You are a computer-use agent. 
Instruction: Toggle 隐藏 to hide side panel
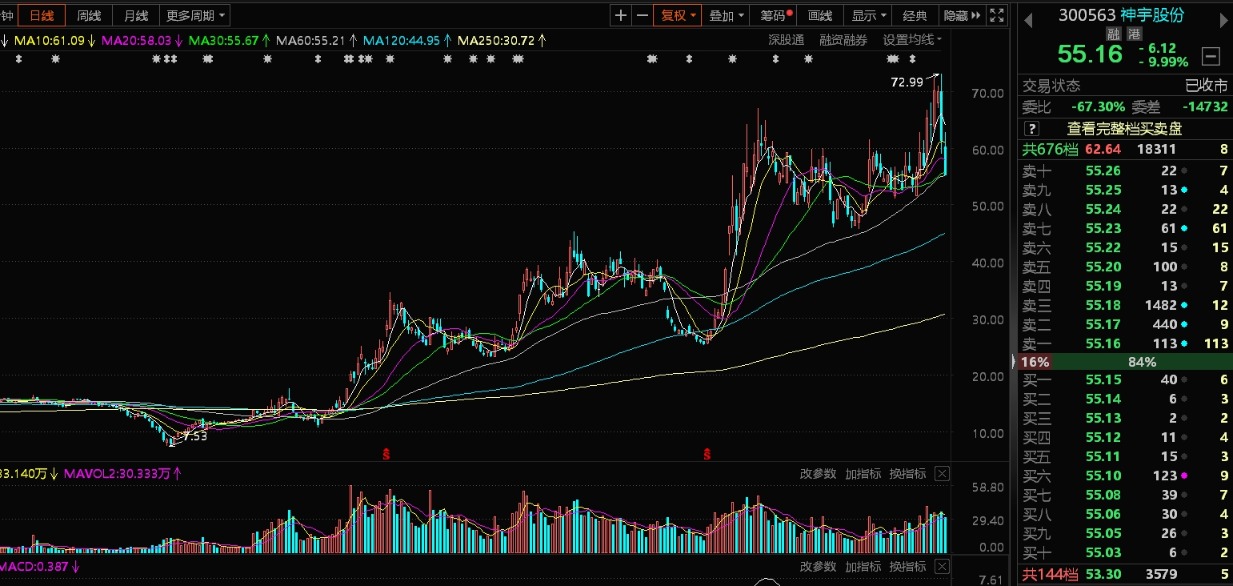tap(960, 15)
